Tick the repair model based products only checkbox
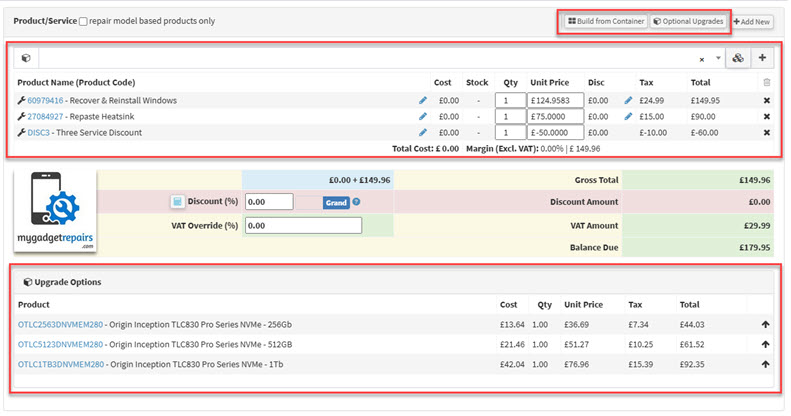791x416 pixels. click(83, 21)
